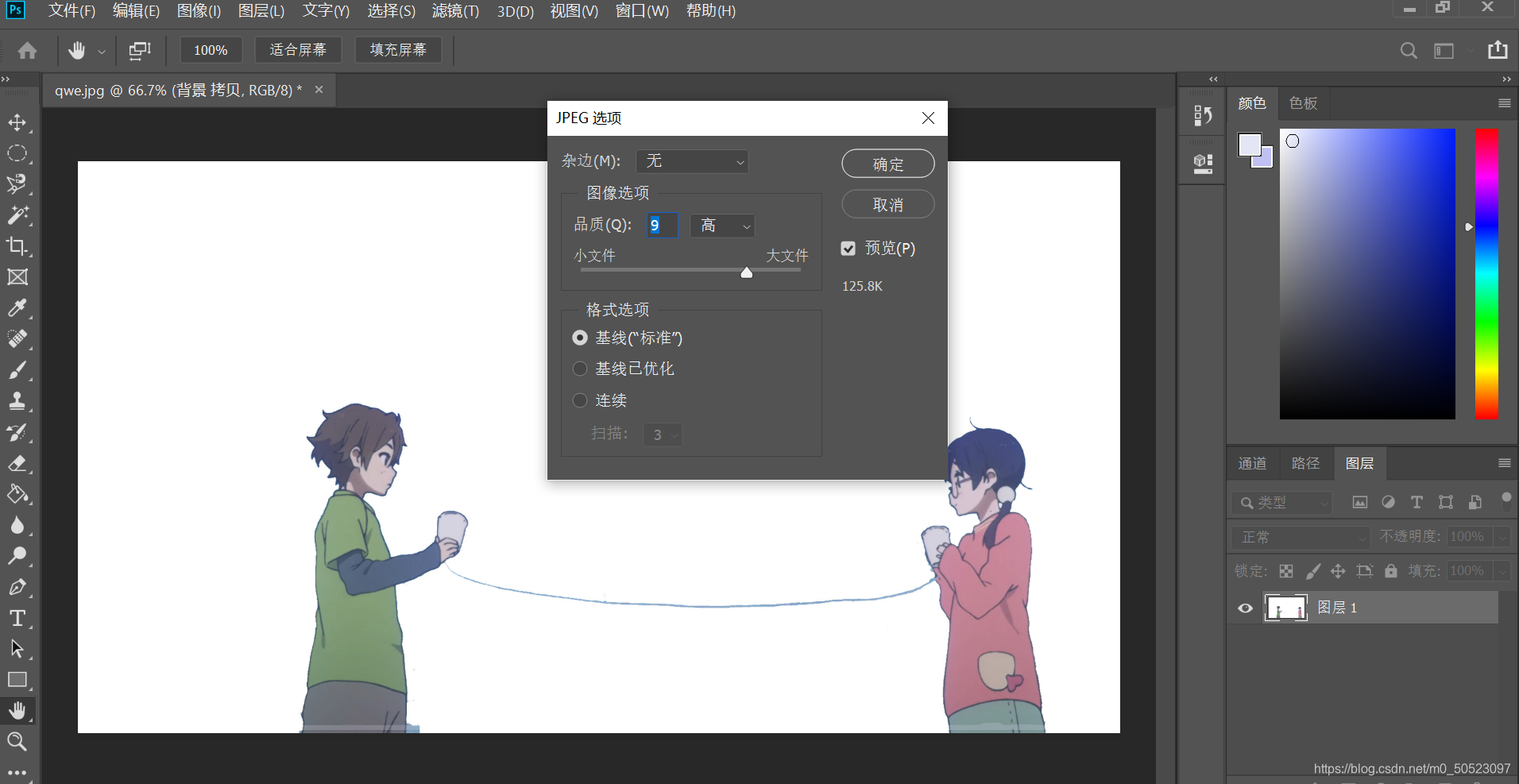Open the Layers panel menu icon

1504,463
